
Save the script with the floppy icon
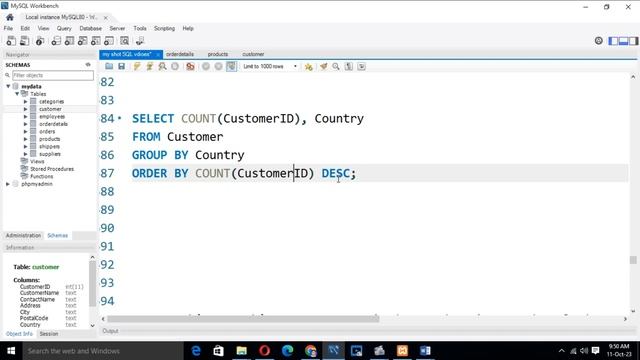(x=122, y=66)
